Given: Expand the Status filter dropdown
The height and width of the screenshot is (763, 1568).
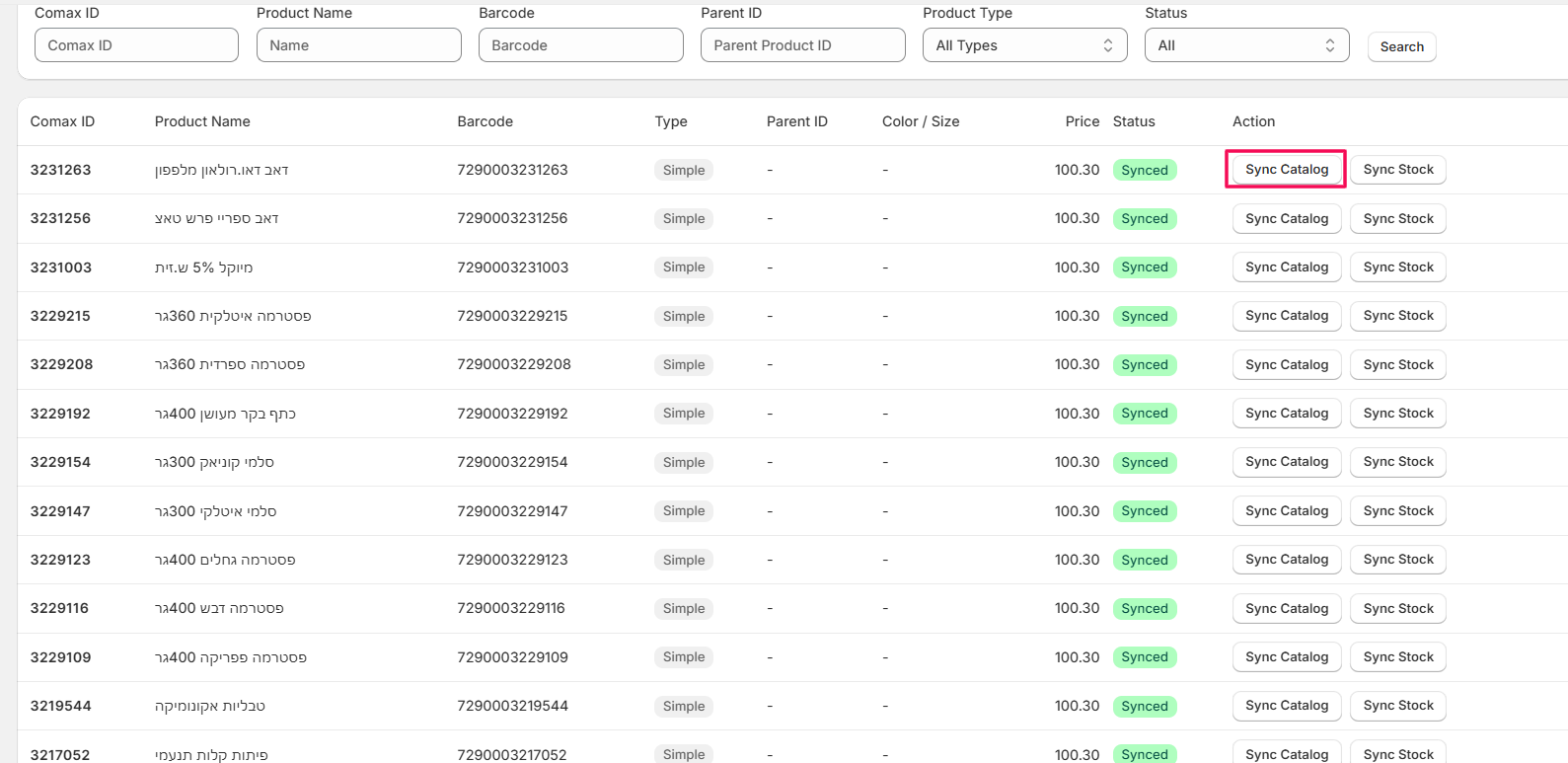Looking at the screenshot, I should 1246,45.
